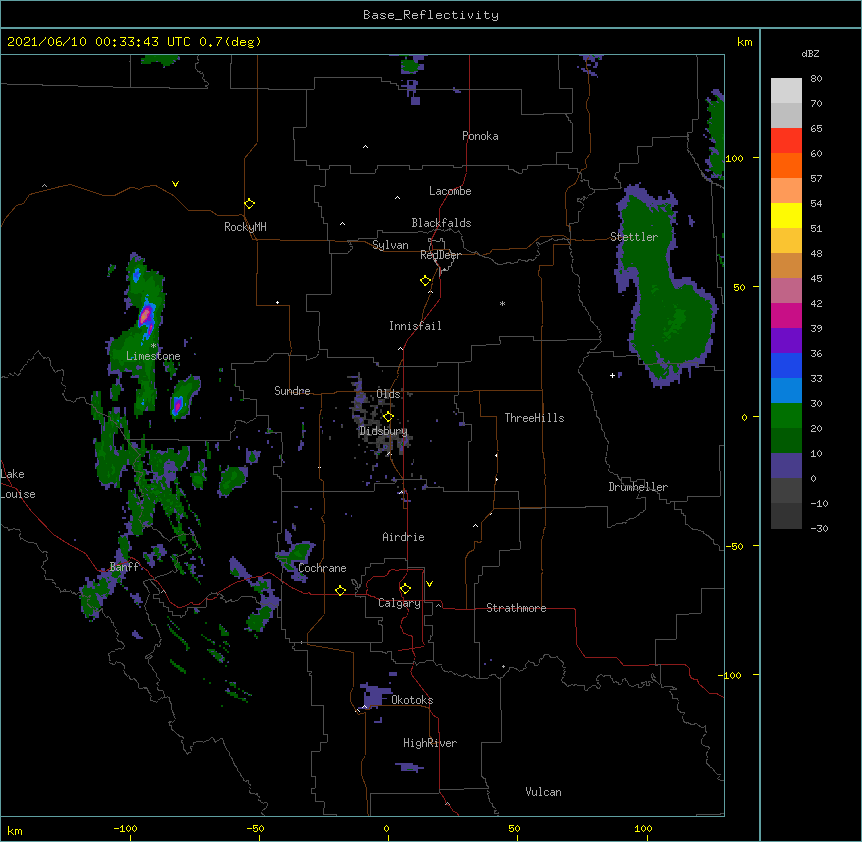Select the yellow diamond marker south of RedDeer
Screen dimensions: 862x842
pos(426,281)
